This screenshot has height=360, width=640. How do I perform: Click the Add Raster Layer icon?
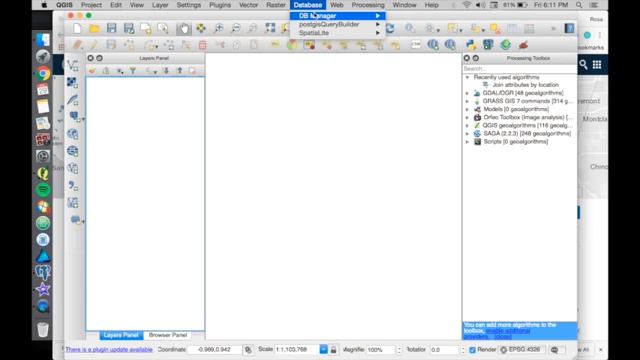point(73,82)
